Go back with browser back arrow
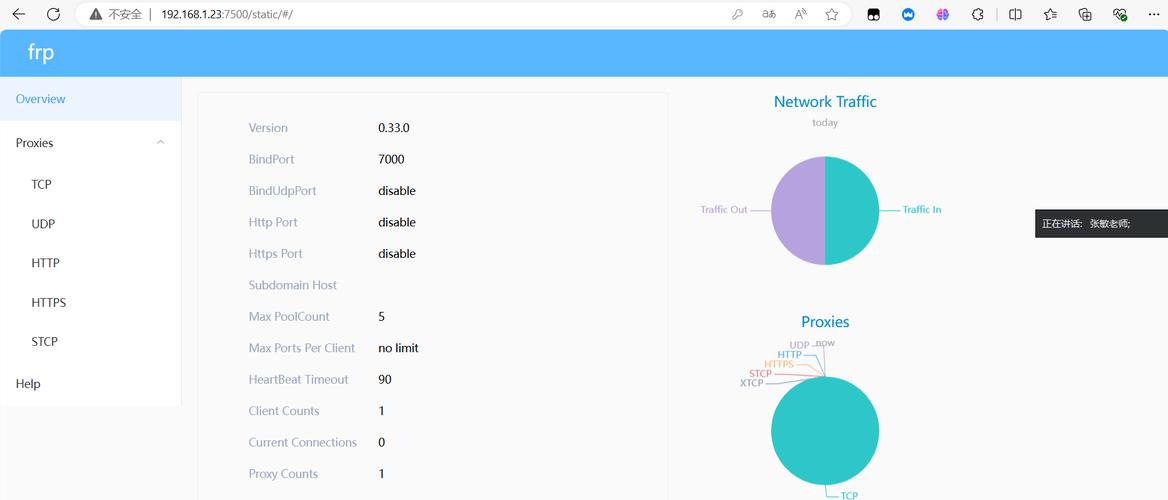Viewport: 1168px width, 500px height. point(19,14)
